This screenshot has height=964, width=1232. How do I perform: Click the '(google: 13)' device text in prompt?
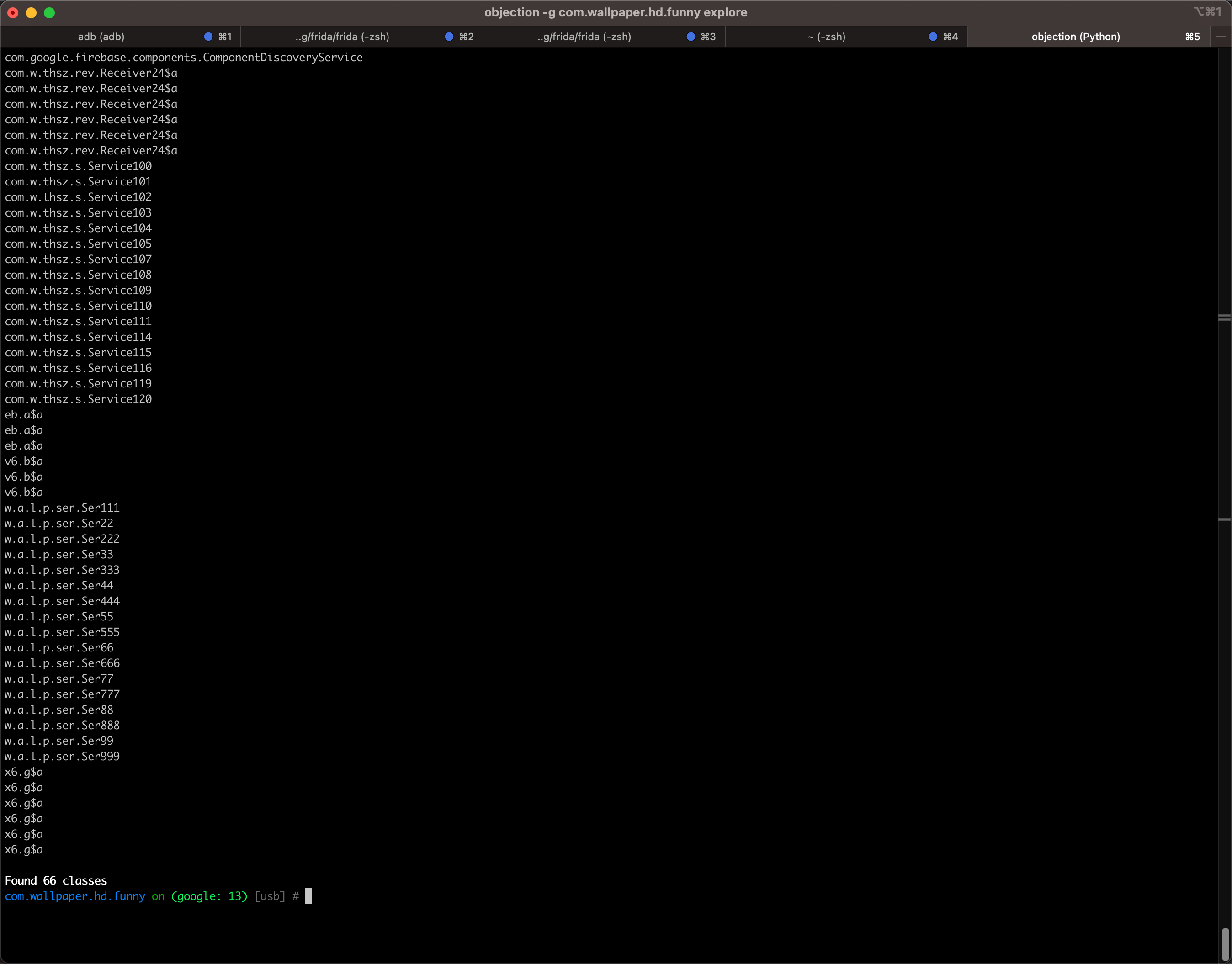point(209,896)
